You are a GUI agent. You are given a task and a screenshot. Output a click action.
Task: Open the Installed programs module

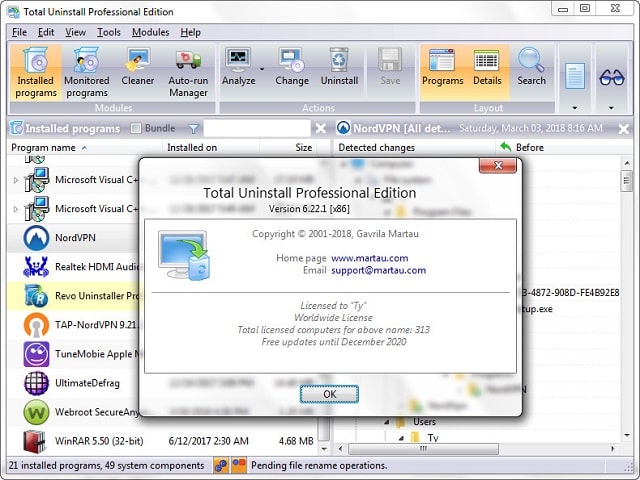click(x=36, y=73)
